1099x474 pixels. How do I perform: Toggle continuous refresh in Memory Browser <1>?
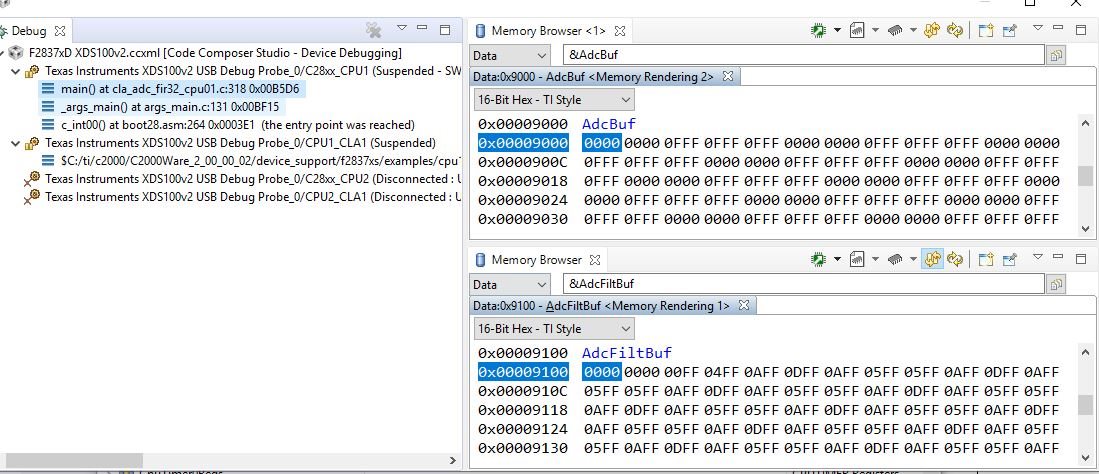(x=931, y=30)
